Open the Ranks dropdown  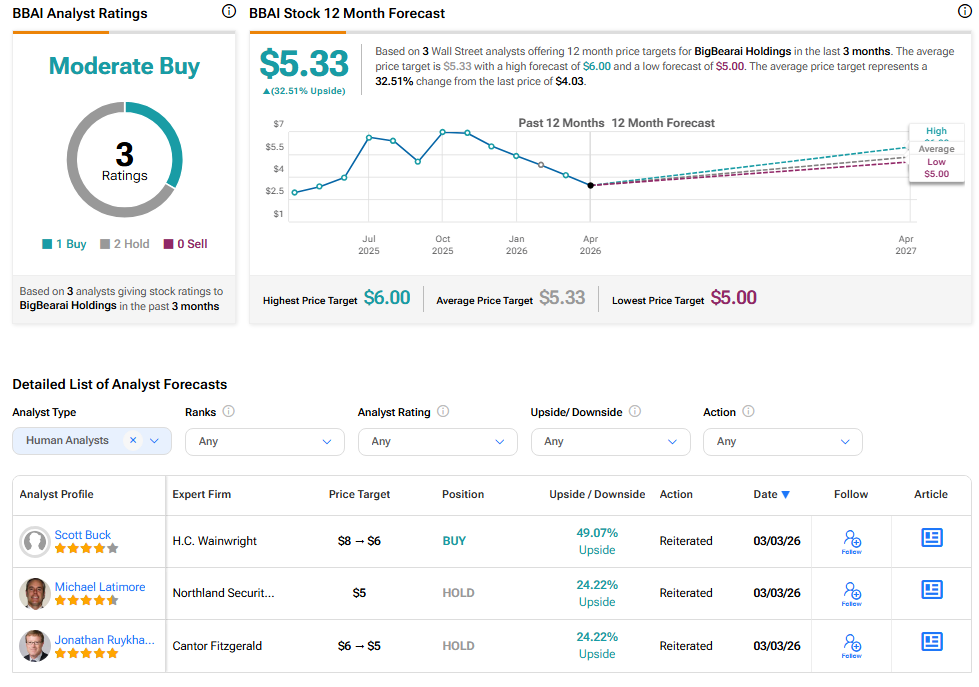264,442
